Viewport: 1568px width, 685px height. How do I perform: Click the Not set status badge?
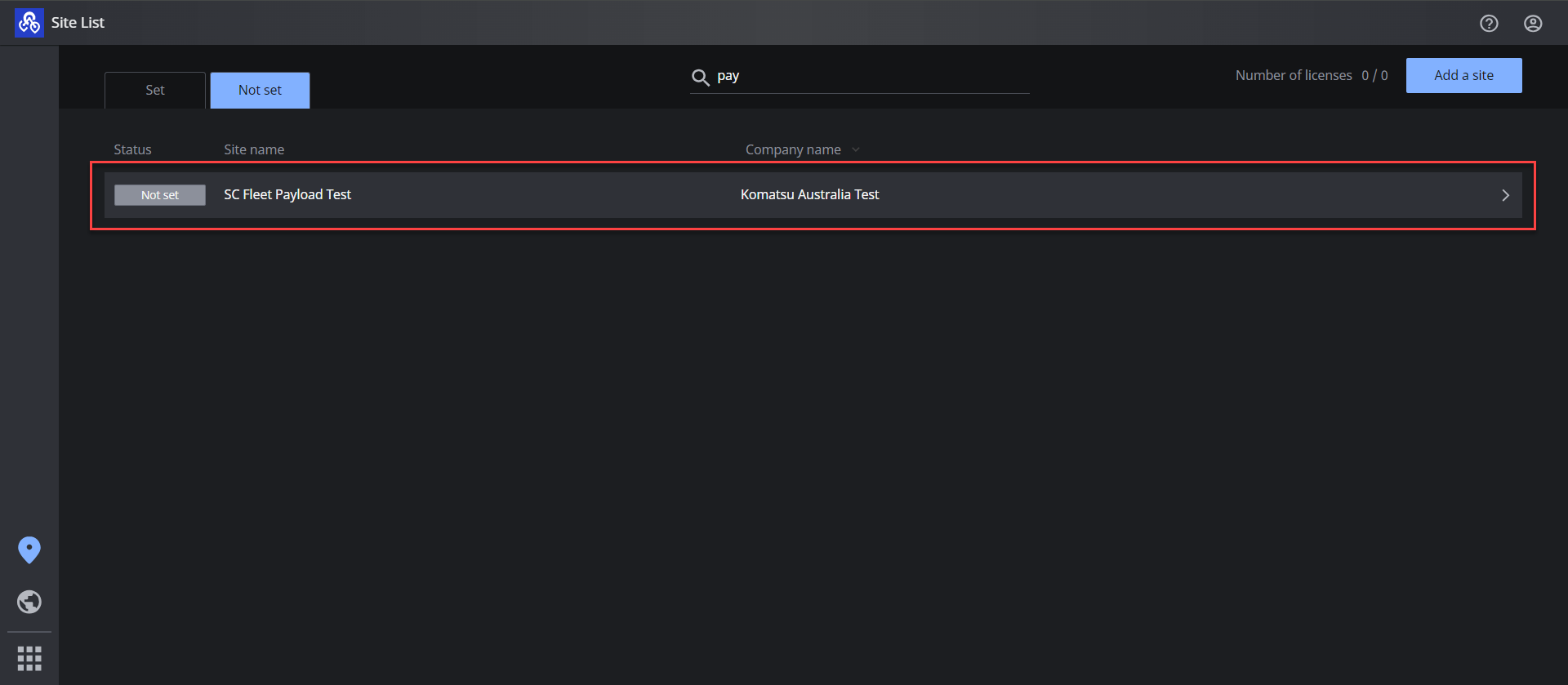[x=160, y=195]
